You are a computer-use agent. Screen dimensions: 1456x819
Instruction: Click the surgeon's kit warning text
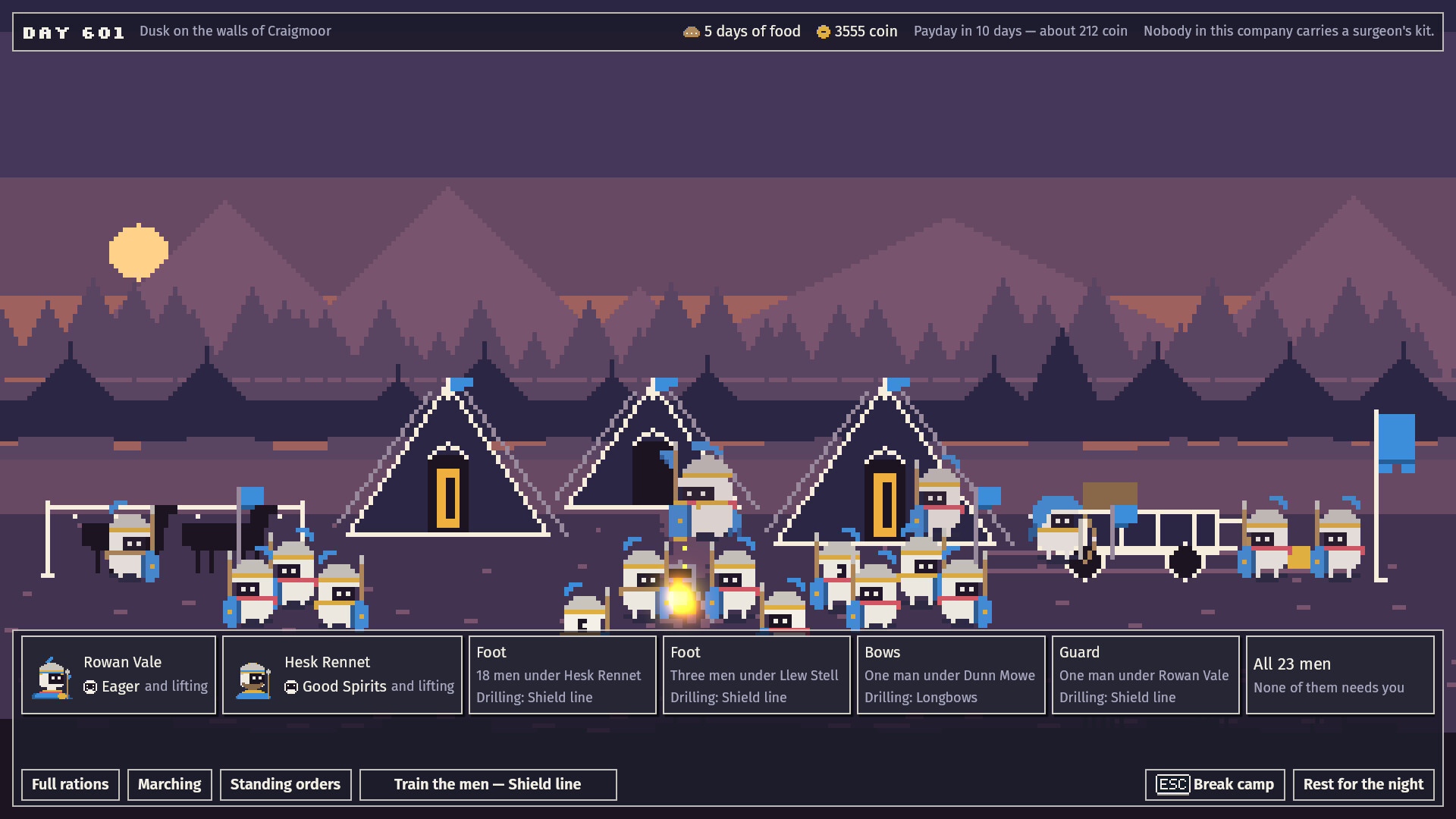(x=1289, y=31)
